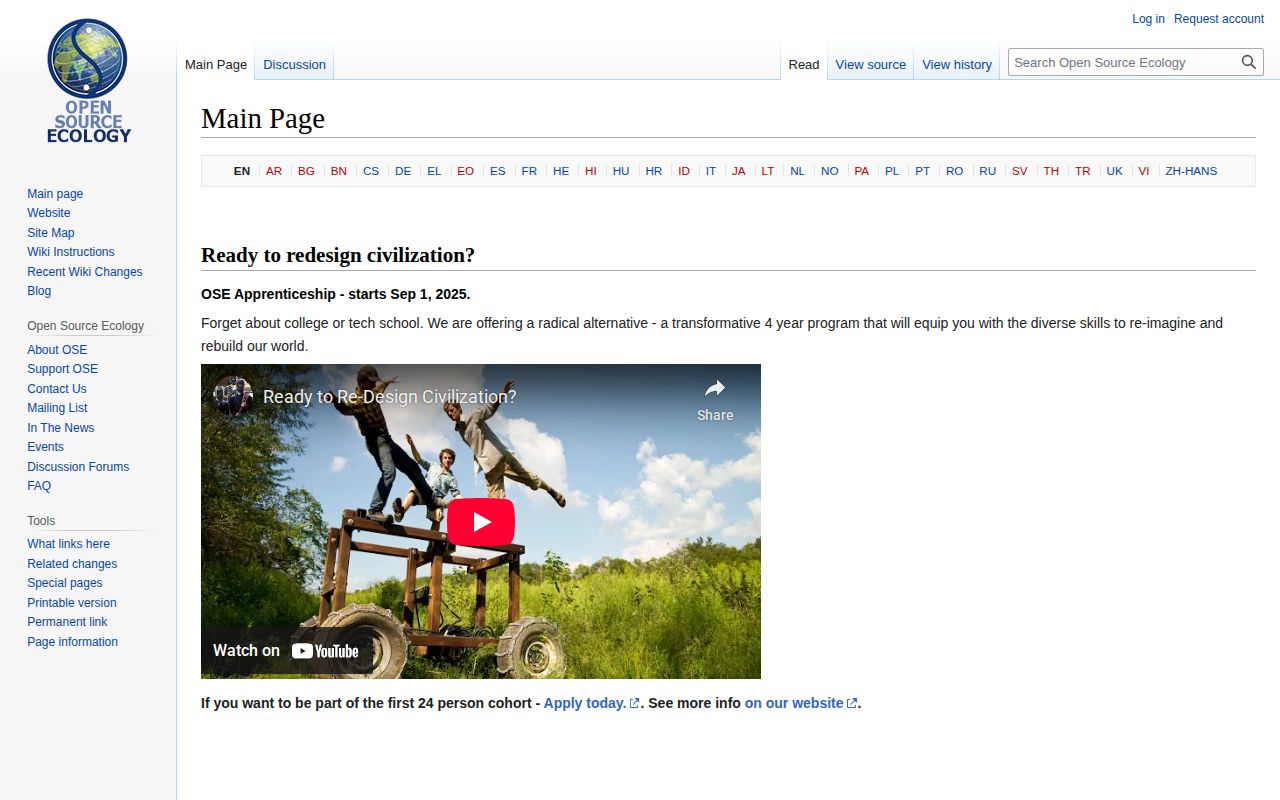1280x800 pixels.
Task: Open the View source page
Action: 870,64
